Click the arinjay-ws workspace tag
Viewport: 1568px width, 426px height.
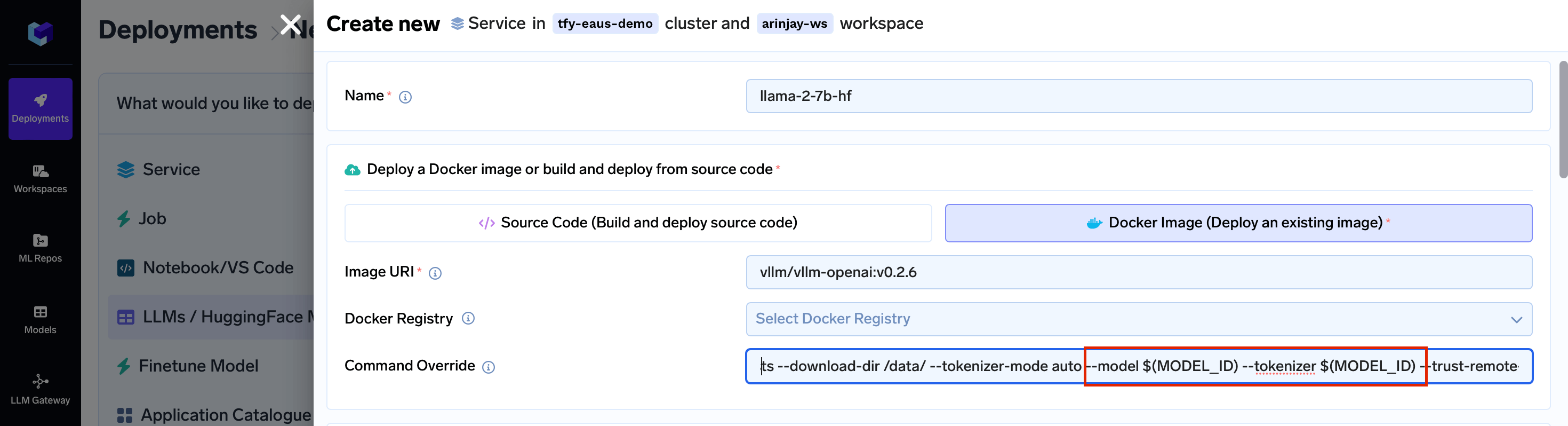794,24
